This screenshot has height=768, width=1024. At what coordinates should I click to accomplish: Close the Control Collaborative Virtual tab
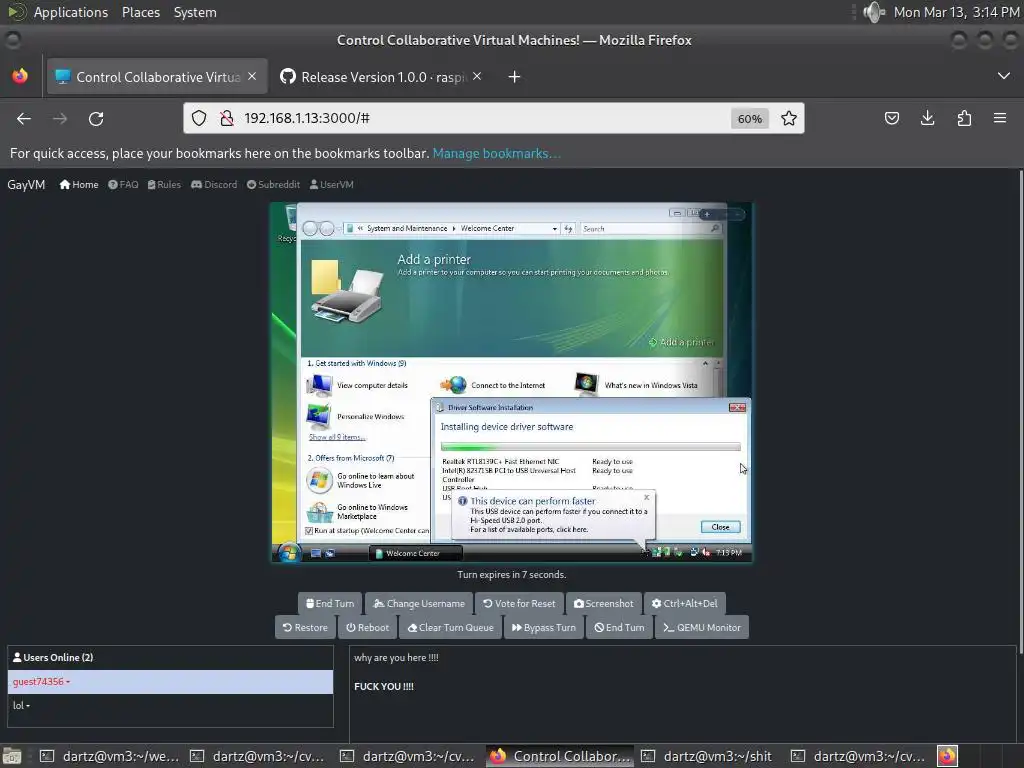pos(252,76)
